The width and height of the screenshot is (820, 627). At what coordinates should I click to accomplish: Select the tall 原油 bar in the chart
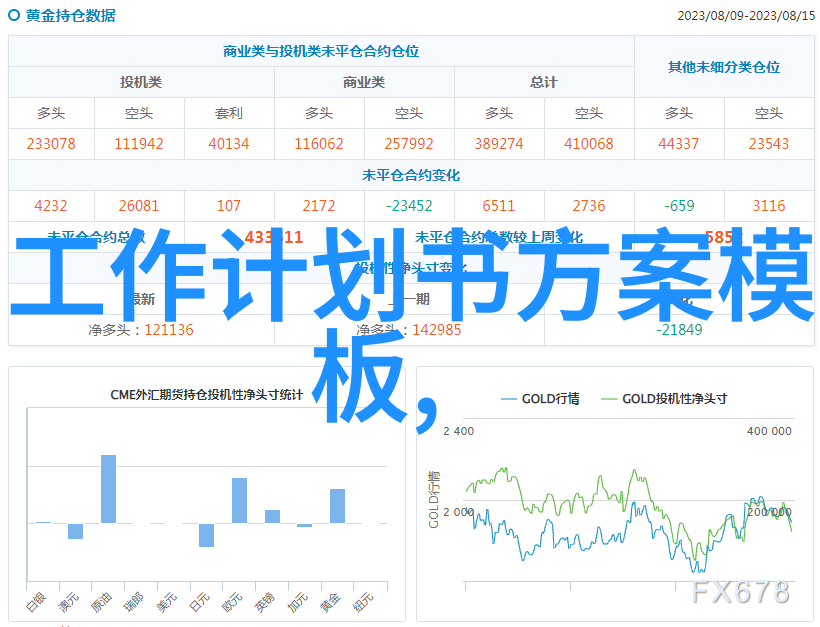pos(108,489)
